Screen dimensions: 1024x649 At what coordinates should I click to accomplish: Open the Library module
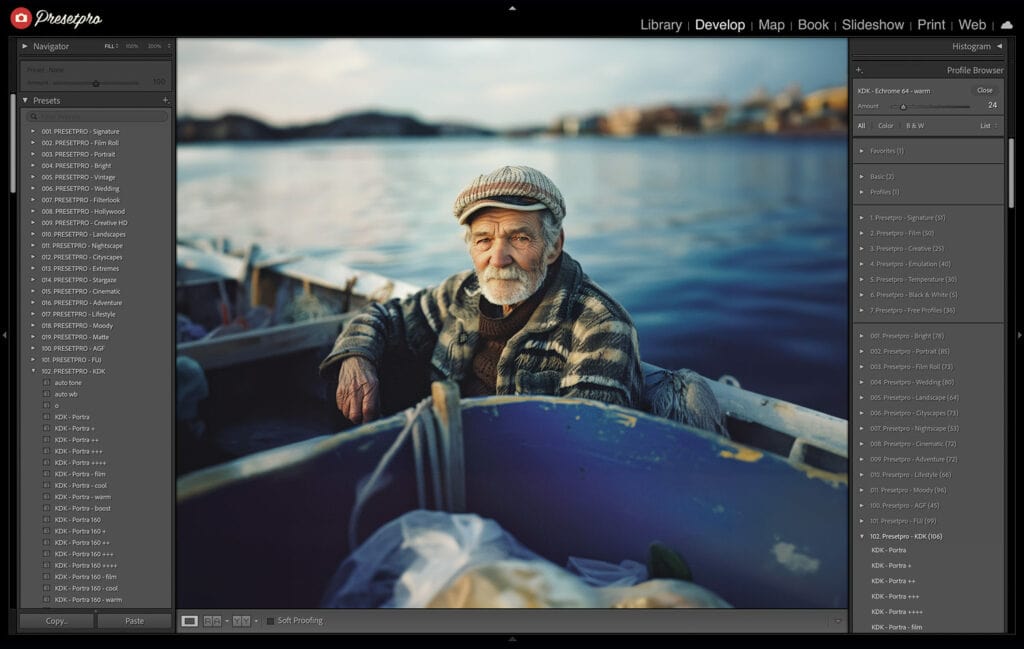660,25
